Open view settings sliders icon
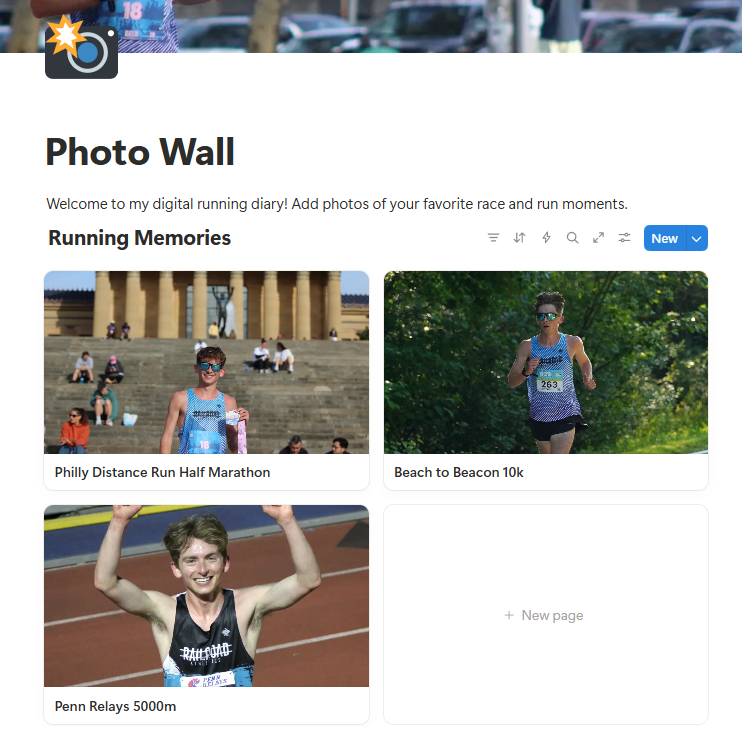This screenshot has width=742, height=755. (624, 238)
